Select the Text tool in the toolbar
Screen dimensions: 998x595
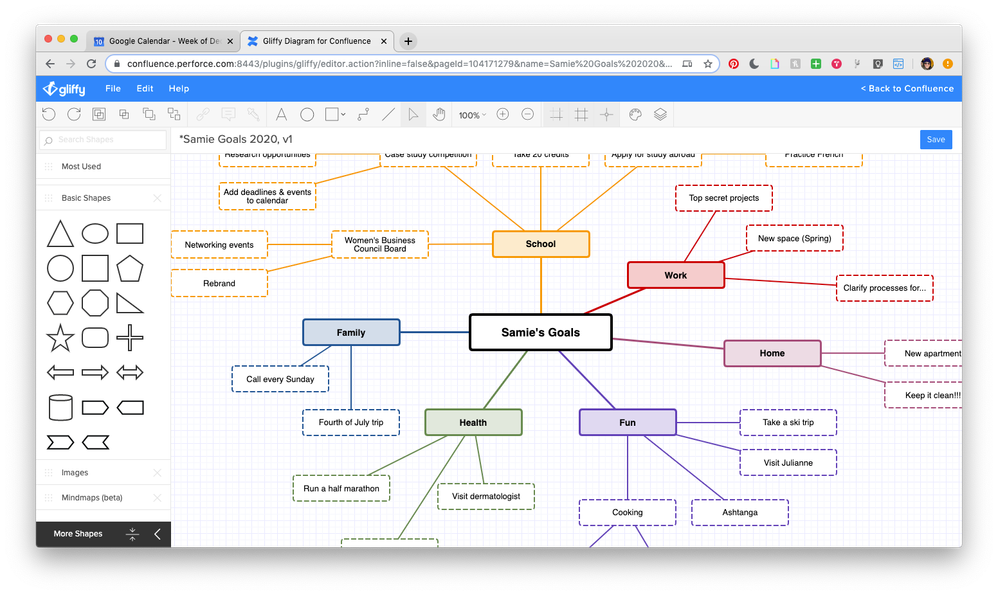pyautogui.click(x=281, y=114)
